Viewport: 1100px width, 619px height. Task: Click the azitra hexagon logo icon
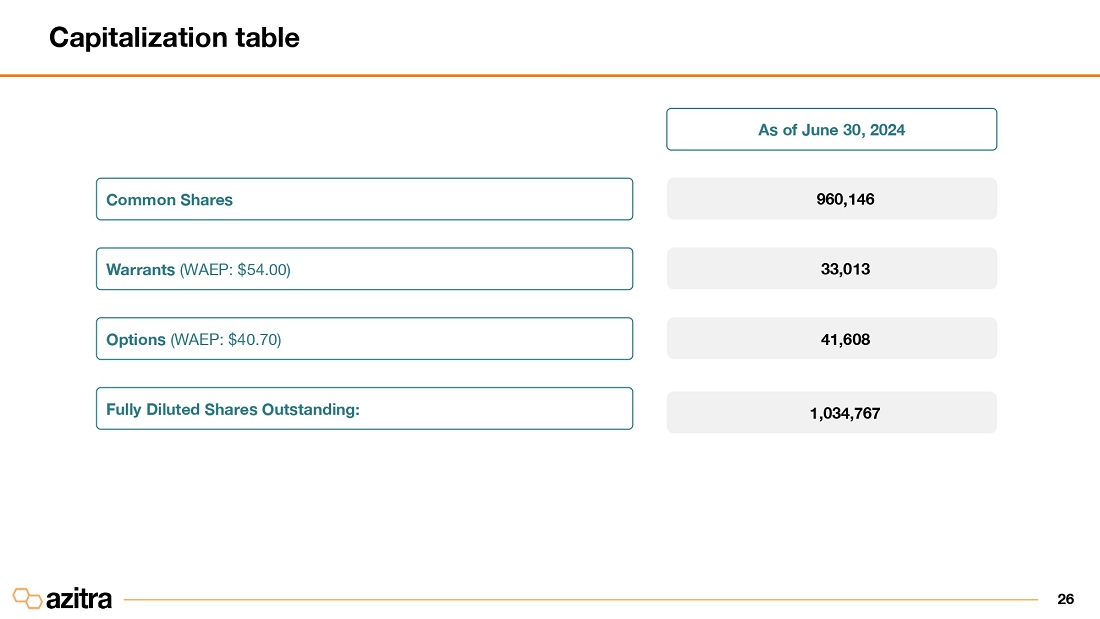point(27,598)
